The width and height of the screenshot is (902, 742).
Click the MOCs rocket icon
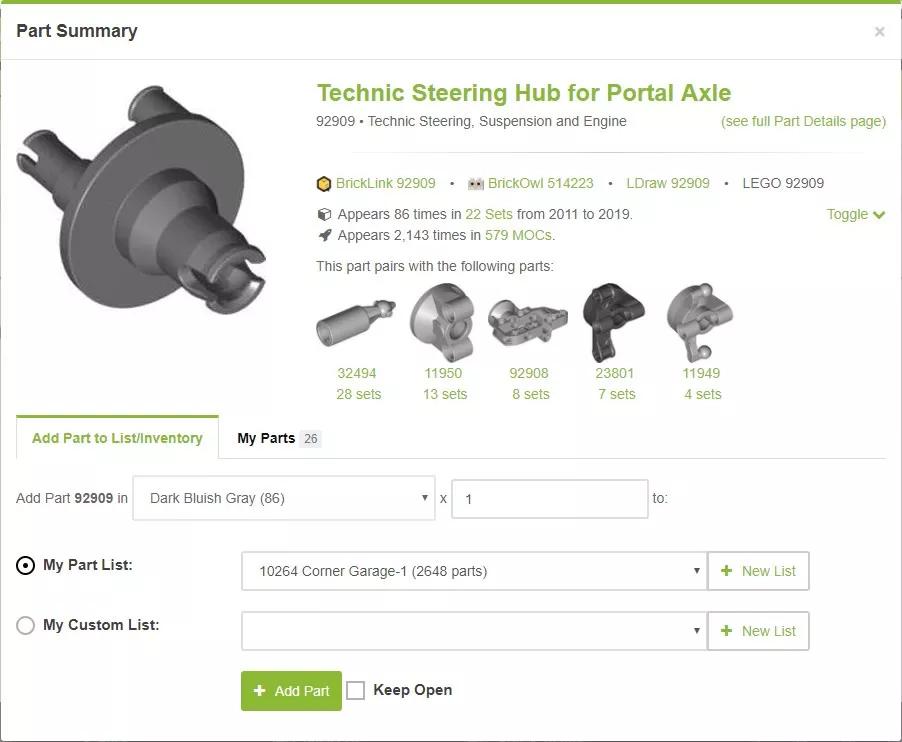[x=324, y=235]
